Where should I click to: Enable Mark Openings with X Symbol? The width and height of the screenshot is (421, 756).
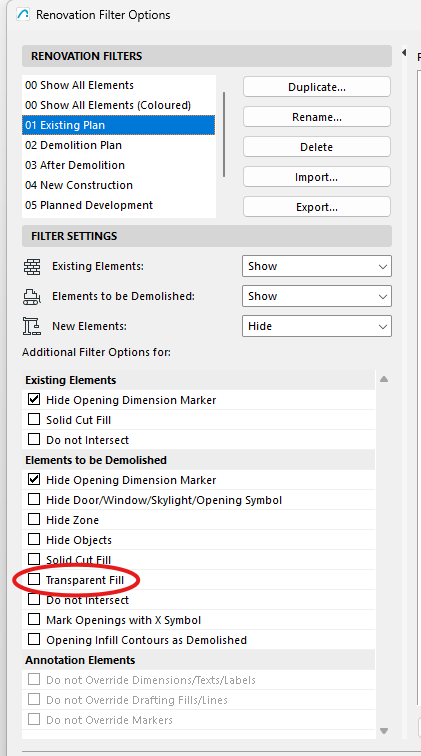click(x=34, y=620)
